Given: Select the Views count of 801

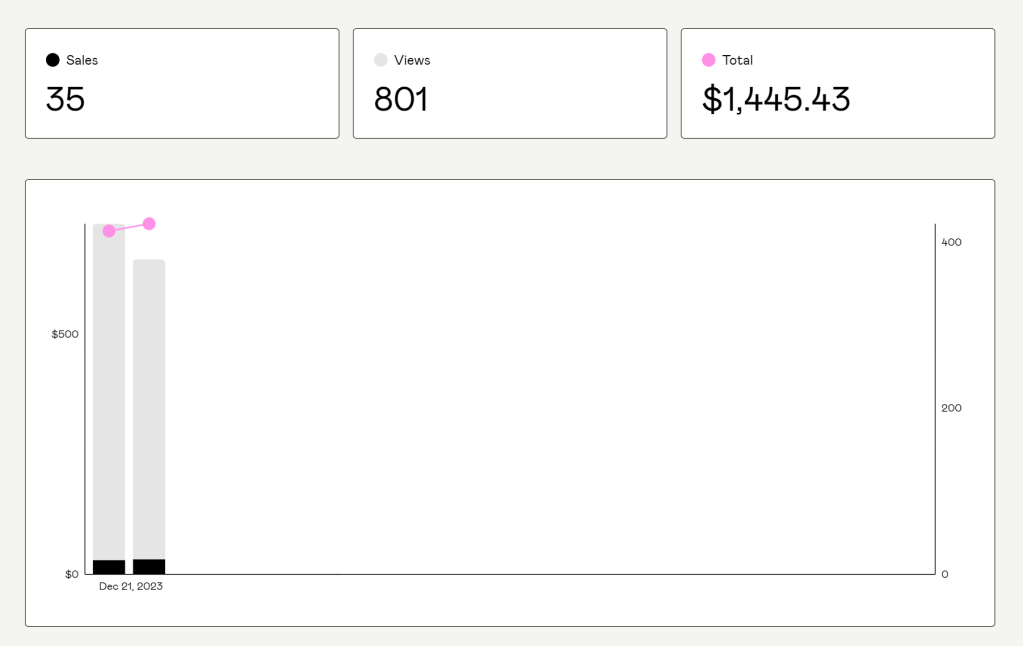Looking at the screenshot, I should pyautogui.click(x=401, y=99).
